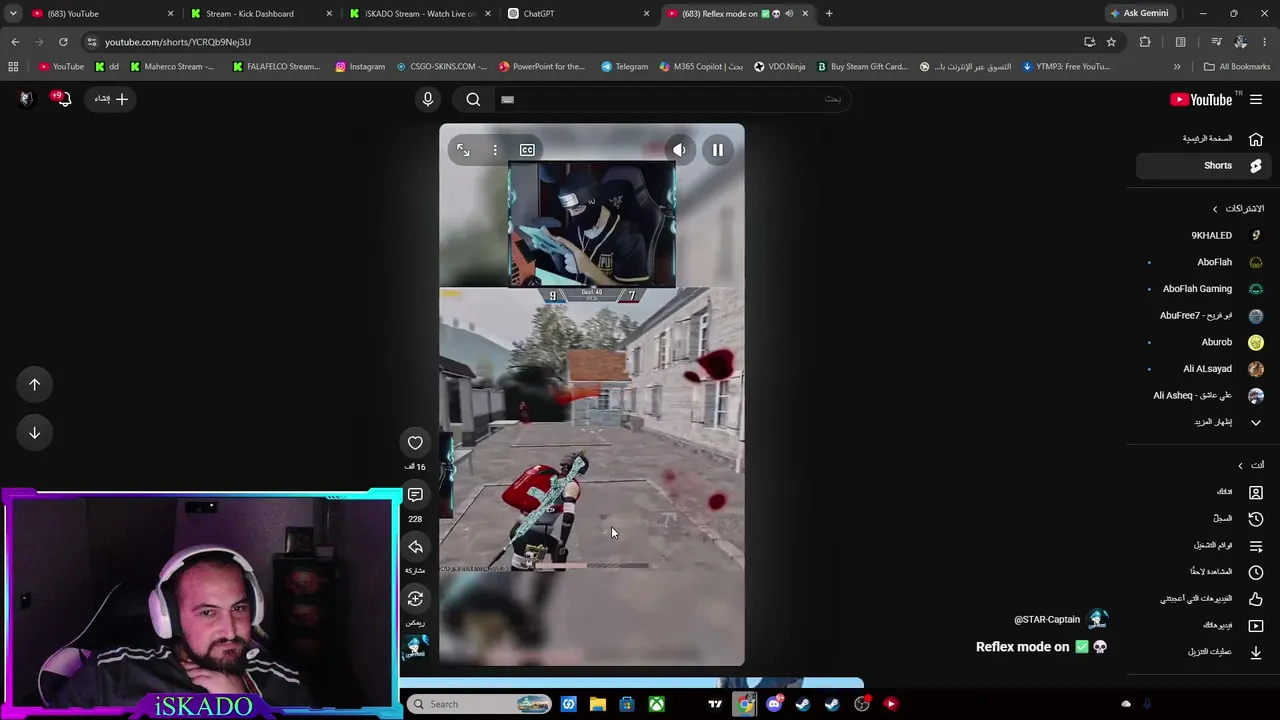Viewport: 1280px width, 720px height.
Task: Toggle the YouTube guide hamburger menu
Action: pyautogui.click(x=1256, y=99)
